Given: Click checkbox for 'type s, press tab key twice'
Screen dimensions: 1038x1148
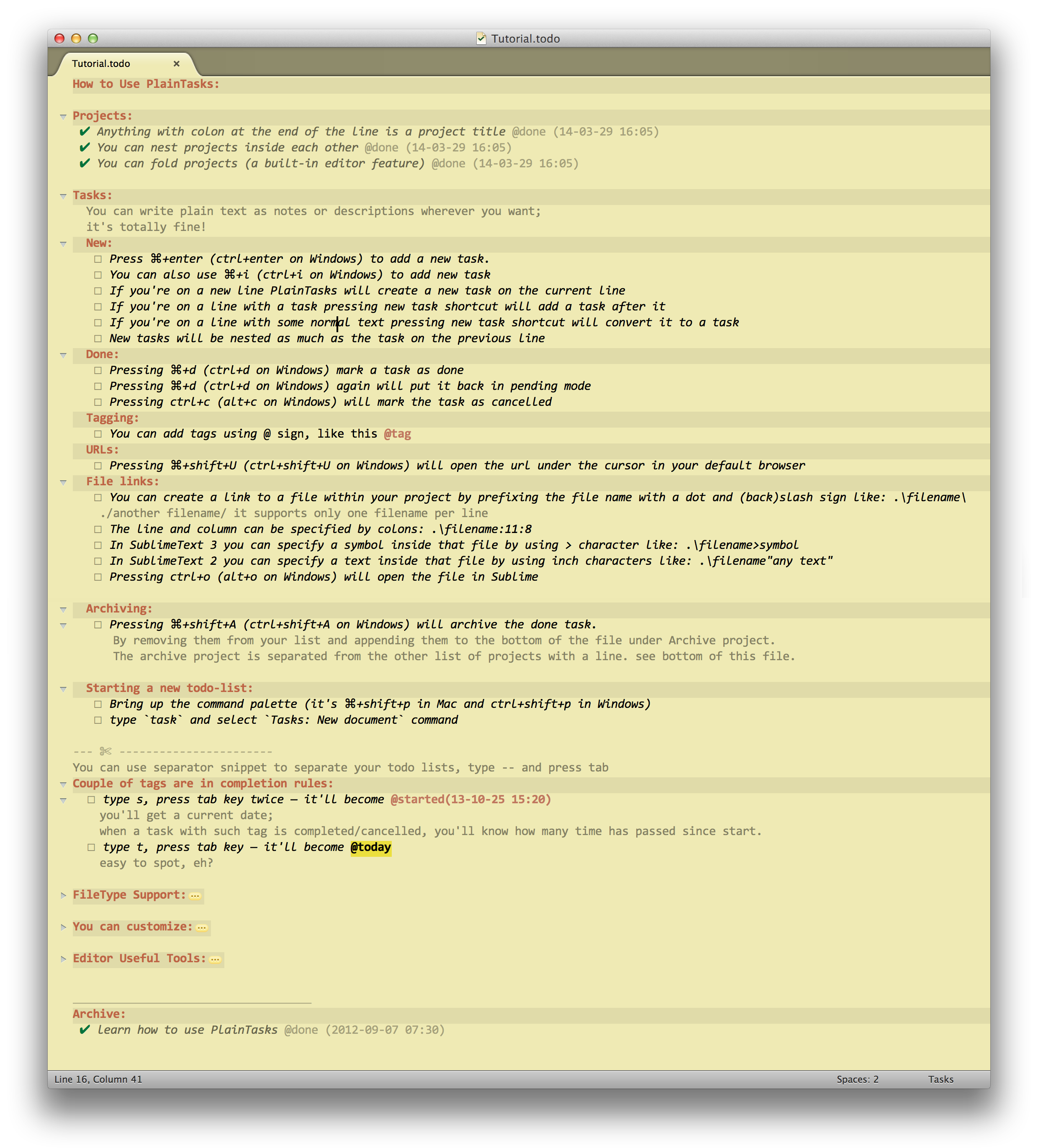Looking at the screenshot, I should click(91, 800).
